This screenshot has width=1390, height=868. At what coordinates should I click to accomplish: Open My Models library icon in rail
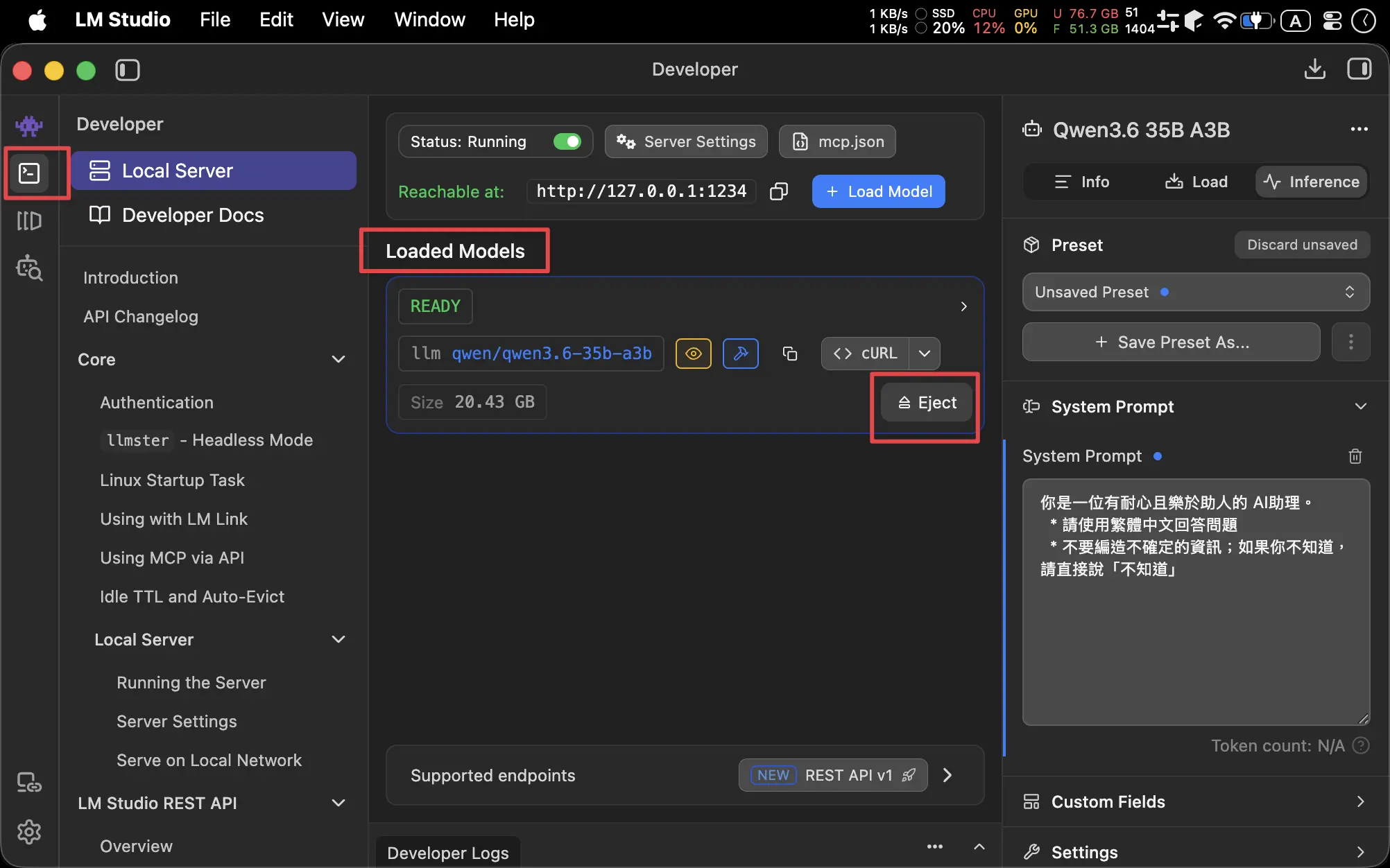[29, 221]
